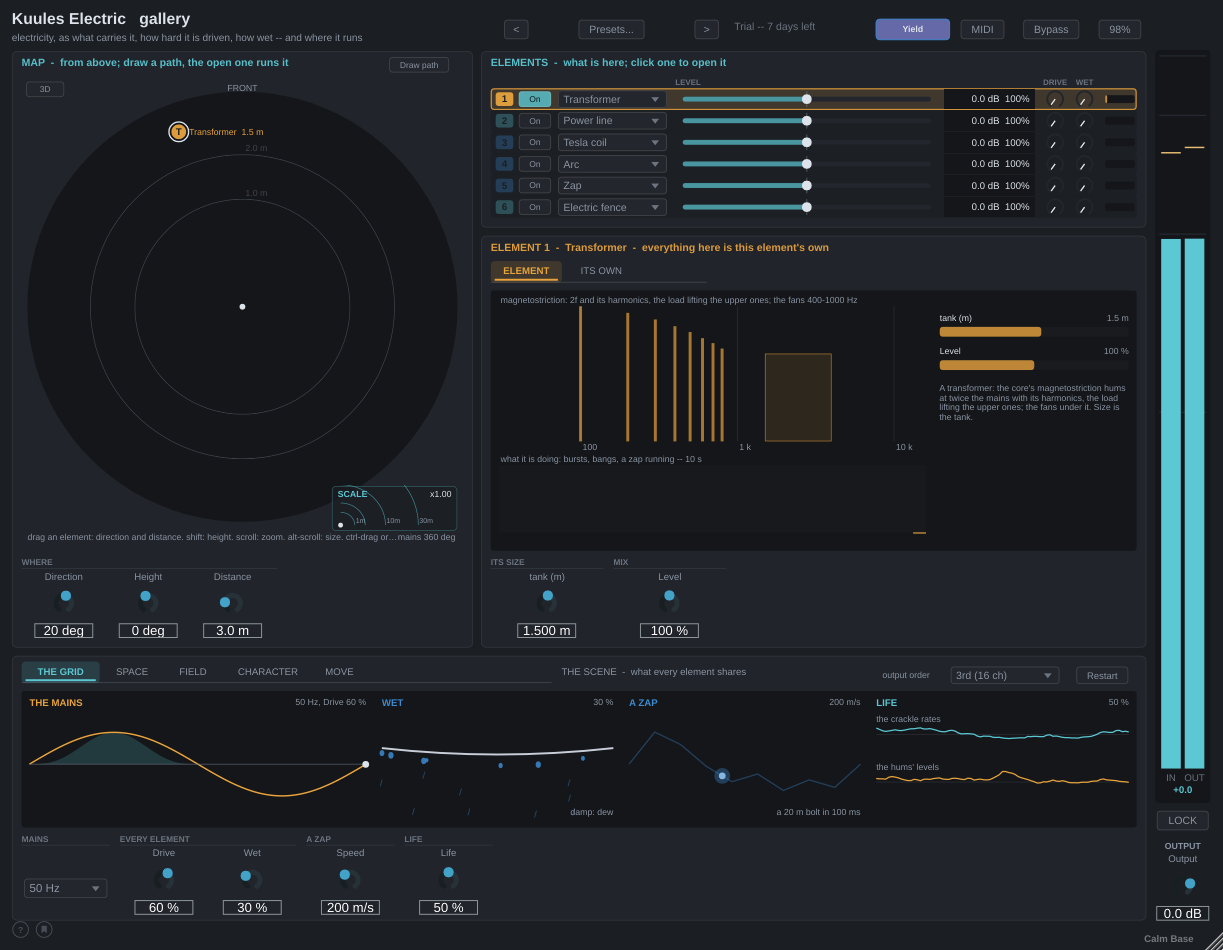The image size is (1223, 950).
Task: Select the Transformer marker on the map
Action: tap(178, 131)
